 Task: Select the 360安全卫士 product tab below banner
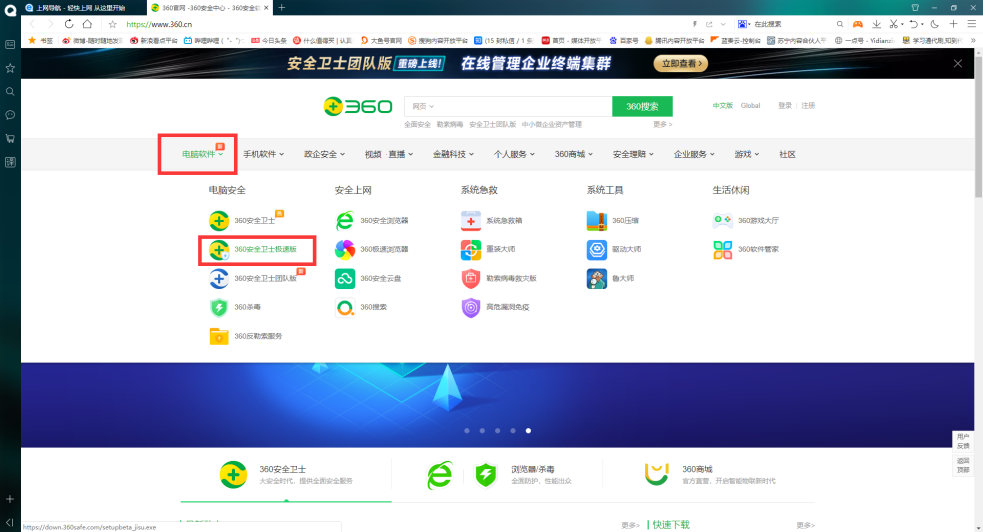[286, 475]
